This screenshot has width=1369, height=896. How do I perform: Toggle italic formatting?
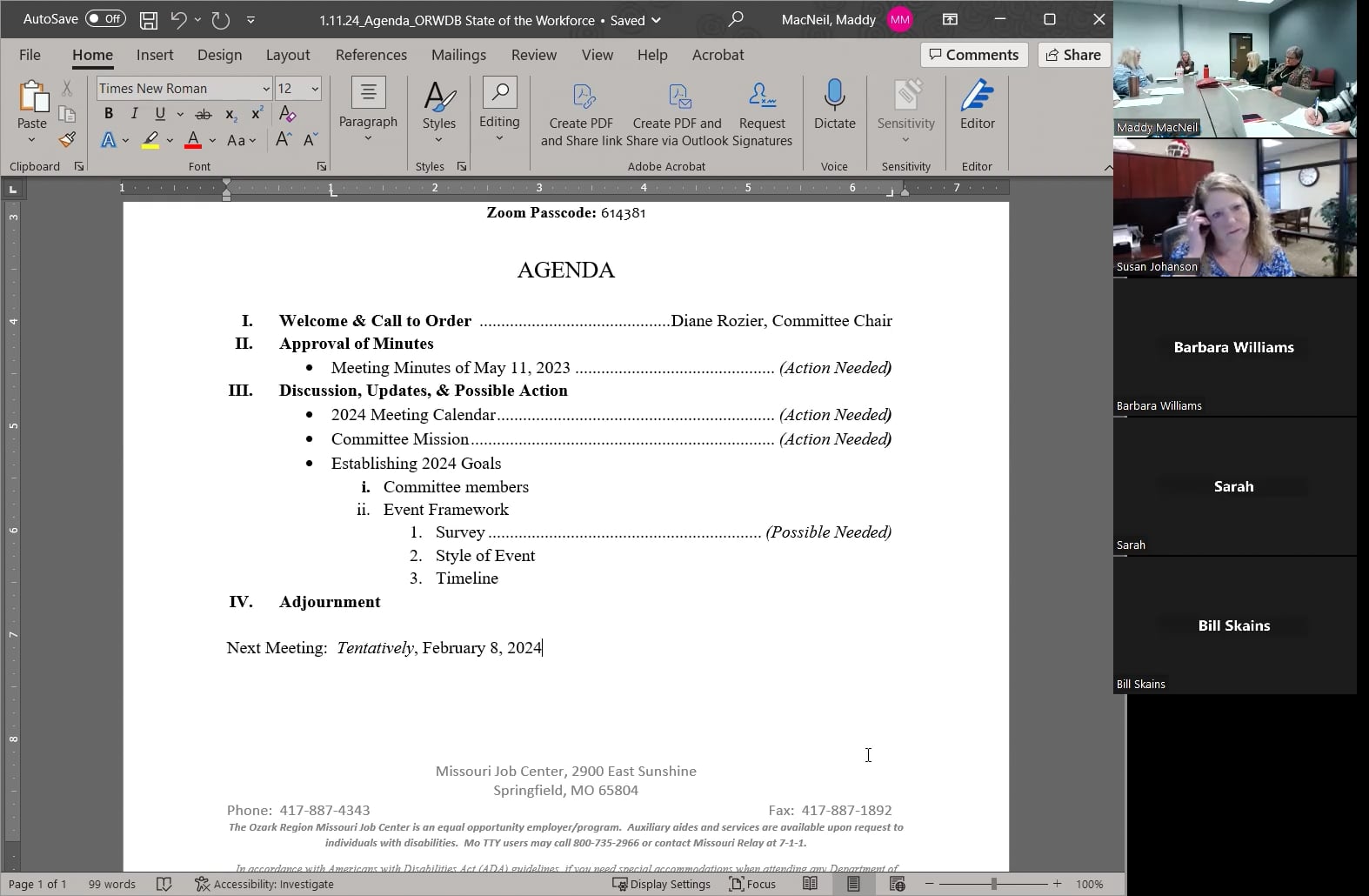(134, 114)
